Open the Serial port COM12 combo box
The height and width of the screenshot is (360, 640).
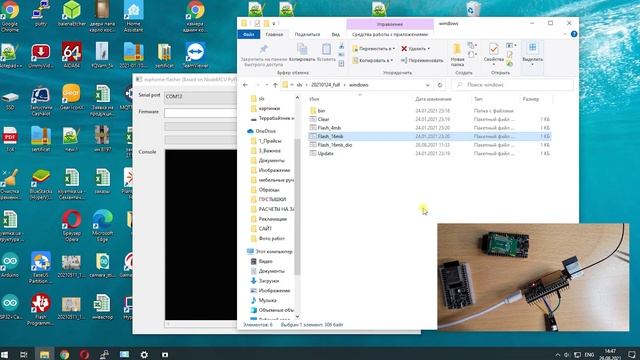pos(200,96)
